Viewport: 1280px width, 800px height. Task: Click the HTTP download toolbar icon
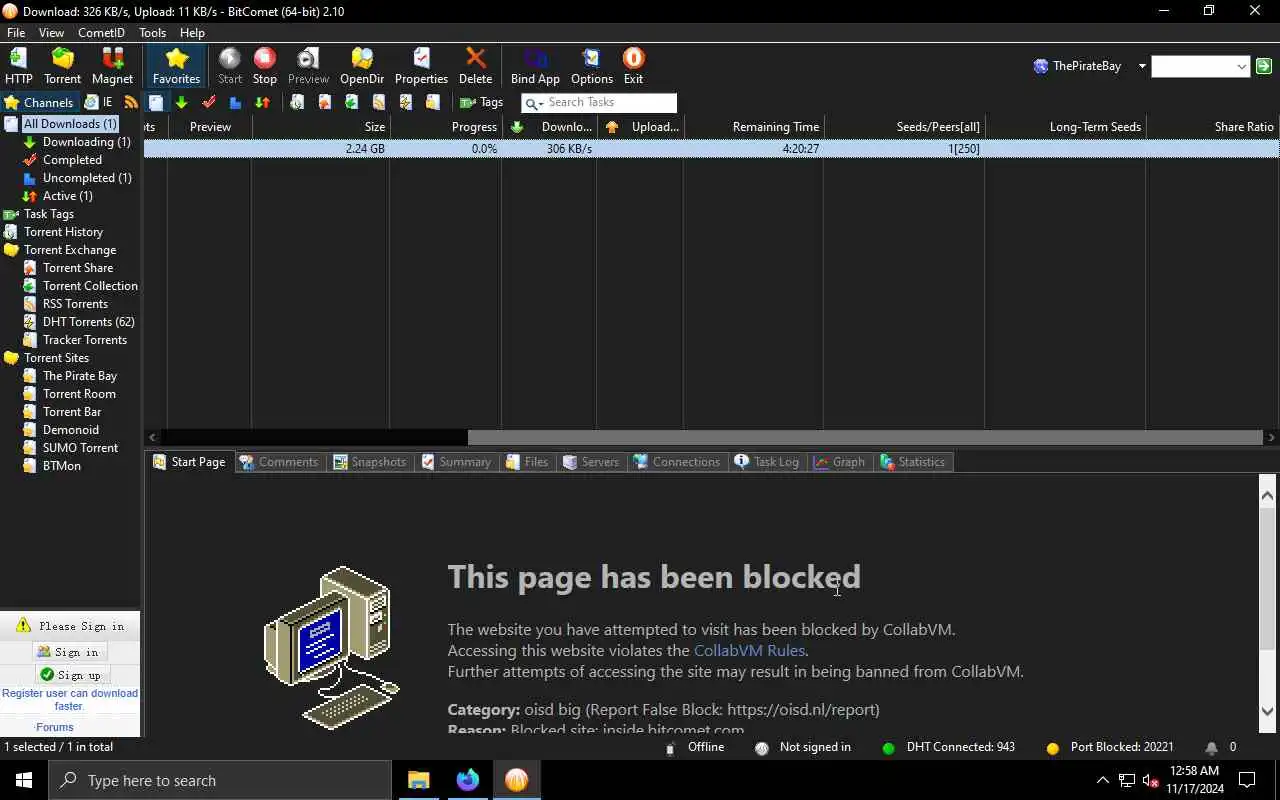19,66
